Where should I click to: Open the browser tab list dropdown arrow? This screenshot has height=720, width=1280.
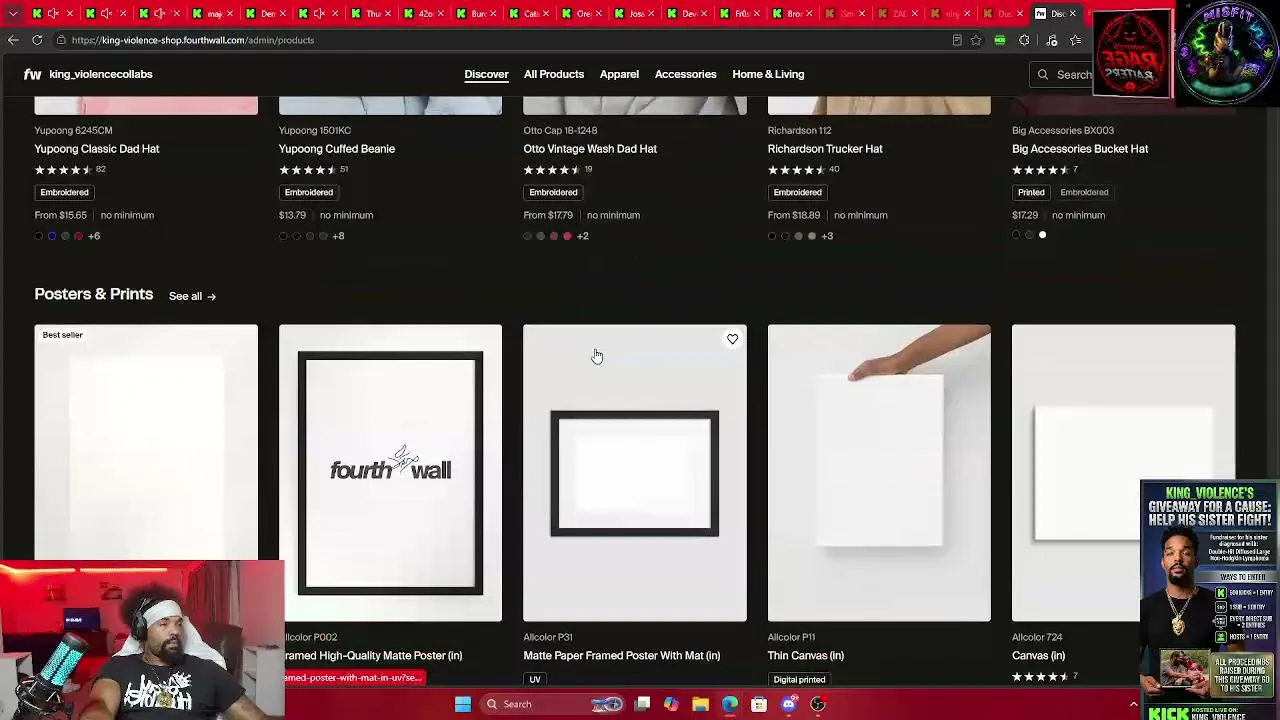click(x=13, y=13)
